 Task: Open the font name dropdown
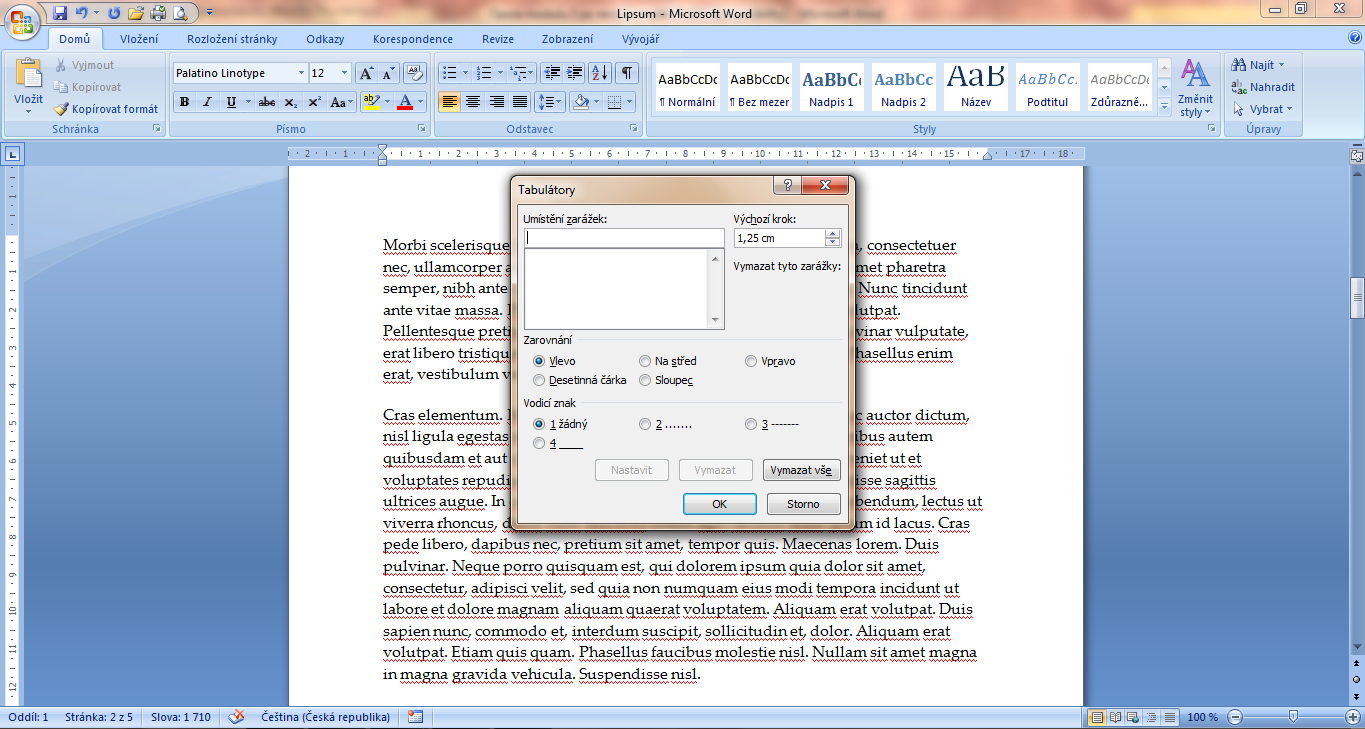(301, 73)
